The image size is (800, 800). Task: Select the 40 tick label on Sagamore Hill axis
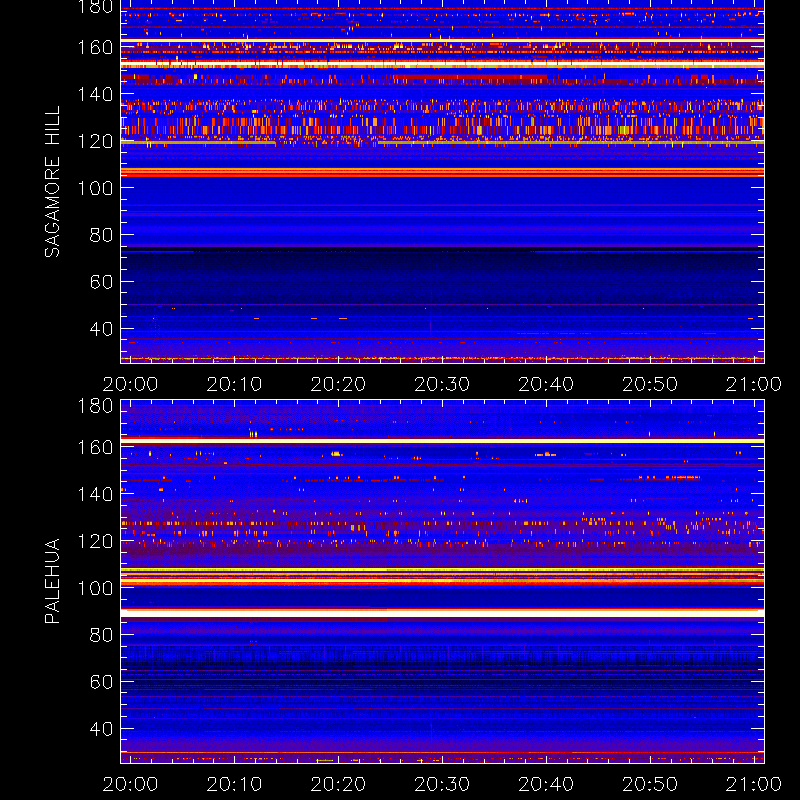click(x=101, y=329)
